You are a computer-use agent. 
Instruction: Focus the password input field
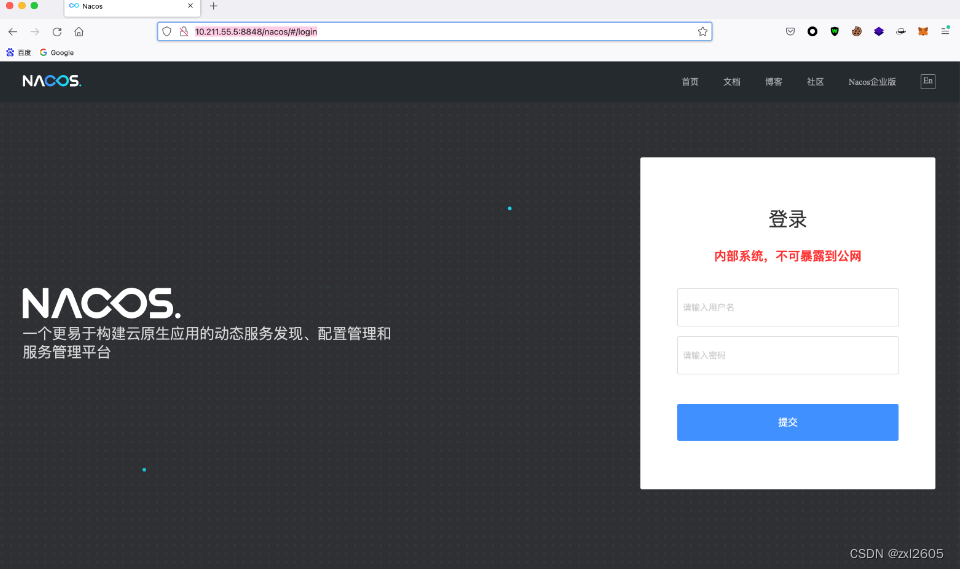coord(787,355)
